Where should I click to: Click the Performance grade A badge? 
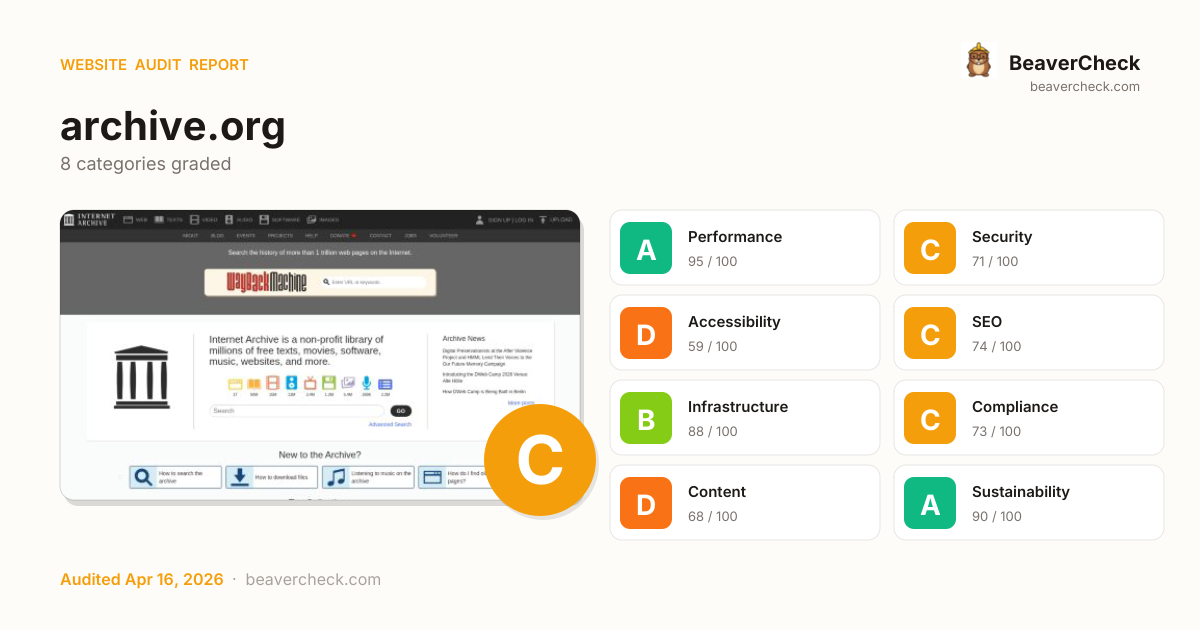click(x=646, y=248)
